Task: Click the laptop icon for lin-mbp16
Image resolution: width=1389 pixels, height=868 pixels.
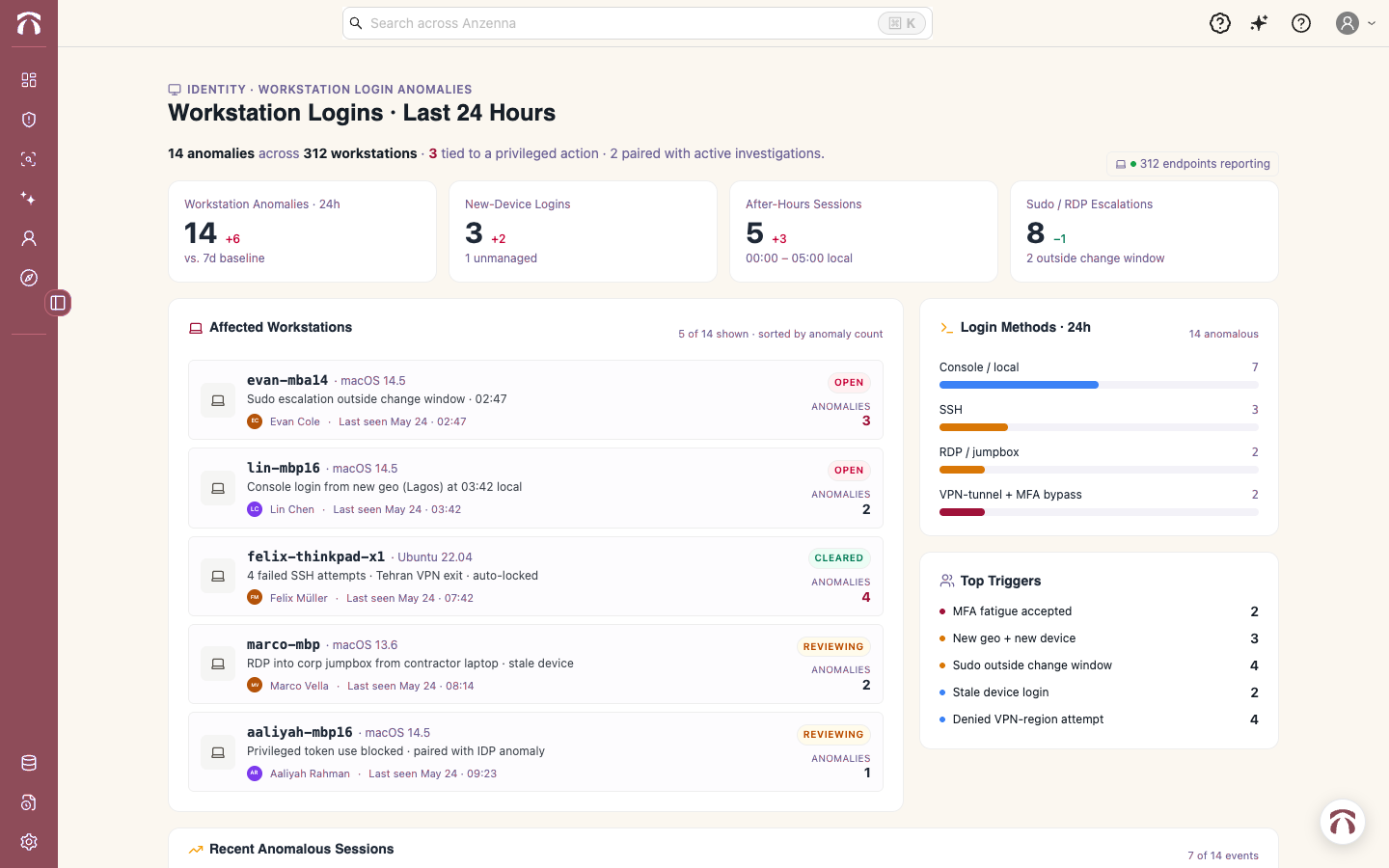Action: tap(218, 488)
